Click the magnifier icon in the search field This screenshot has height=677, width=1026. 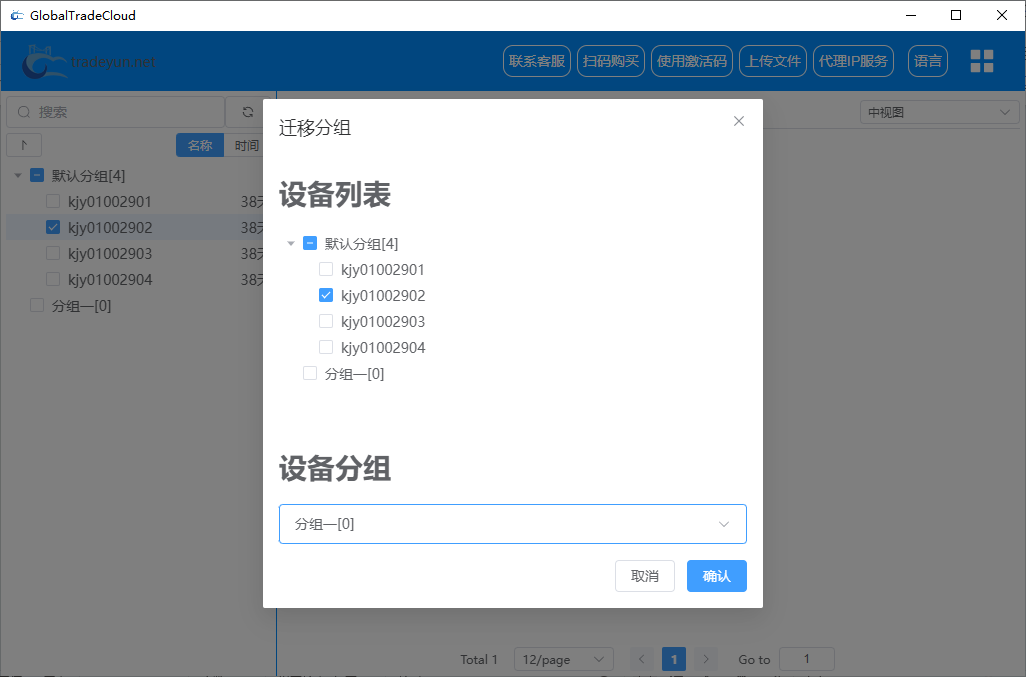(x=24, y=111)
